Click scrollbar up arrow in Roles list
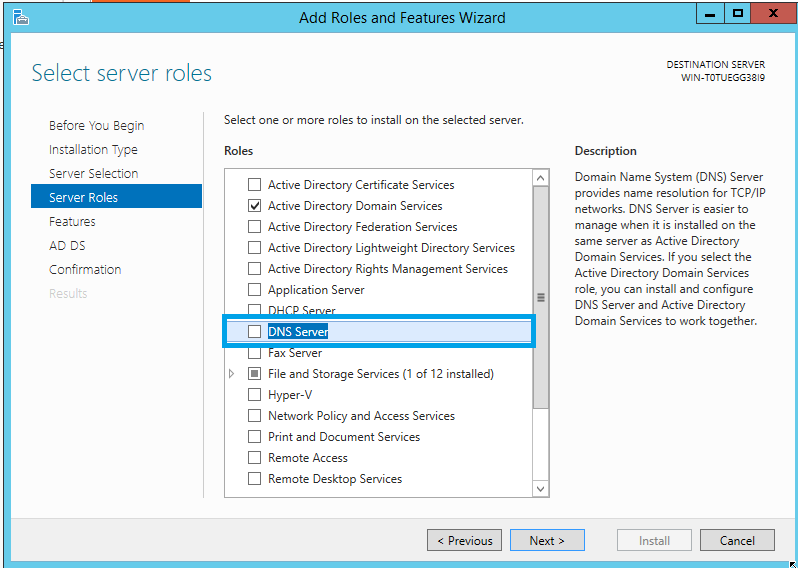This screenshot has height=568, width=798. pos(540,178)
